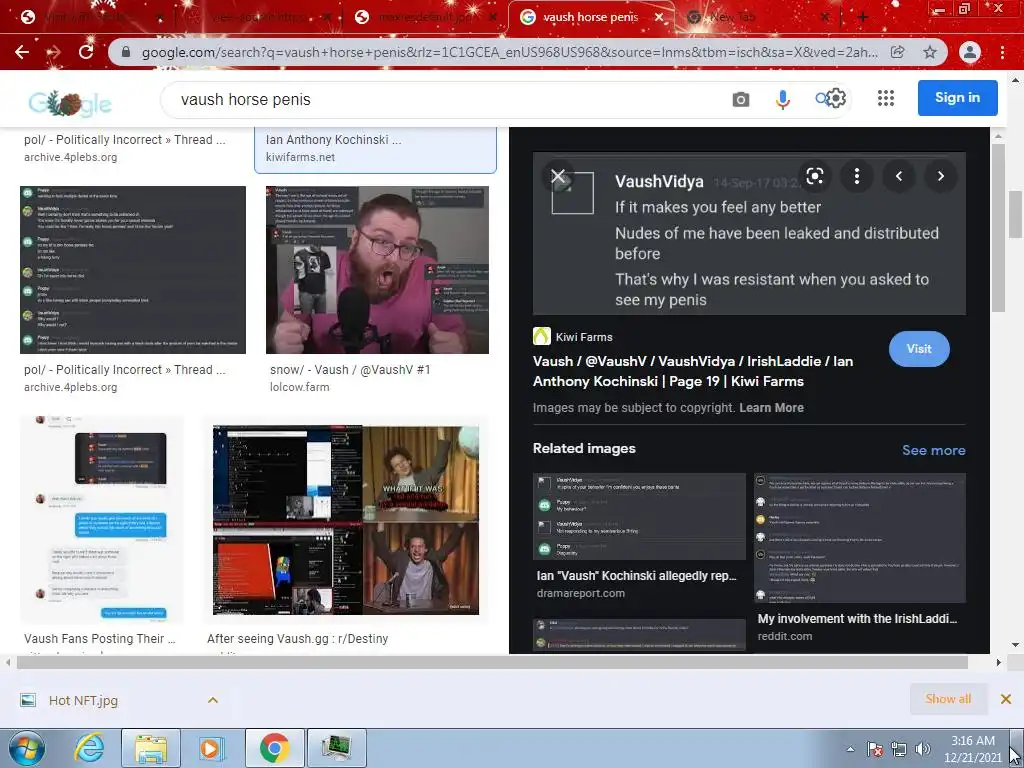Click the Kiwi Farms favicon
This screenshot has height=768, width=1024.
tap(541, 336)
